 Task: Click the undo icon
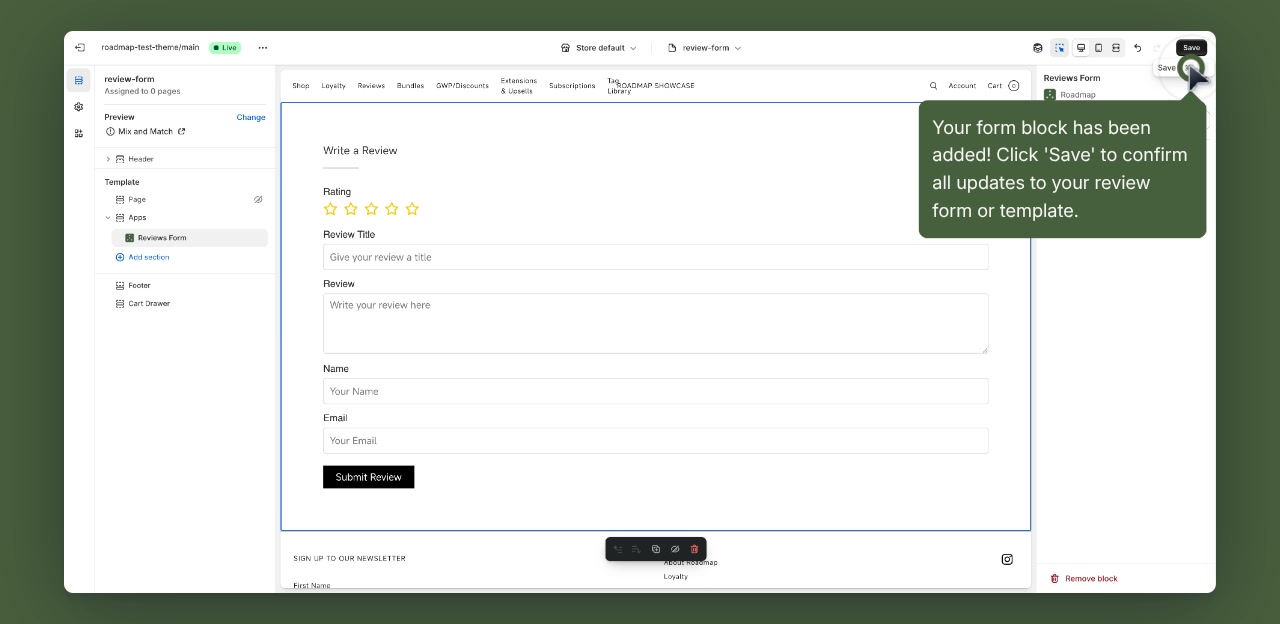[x=1137, y=47]
